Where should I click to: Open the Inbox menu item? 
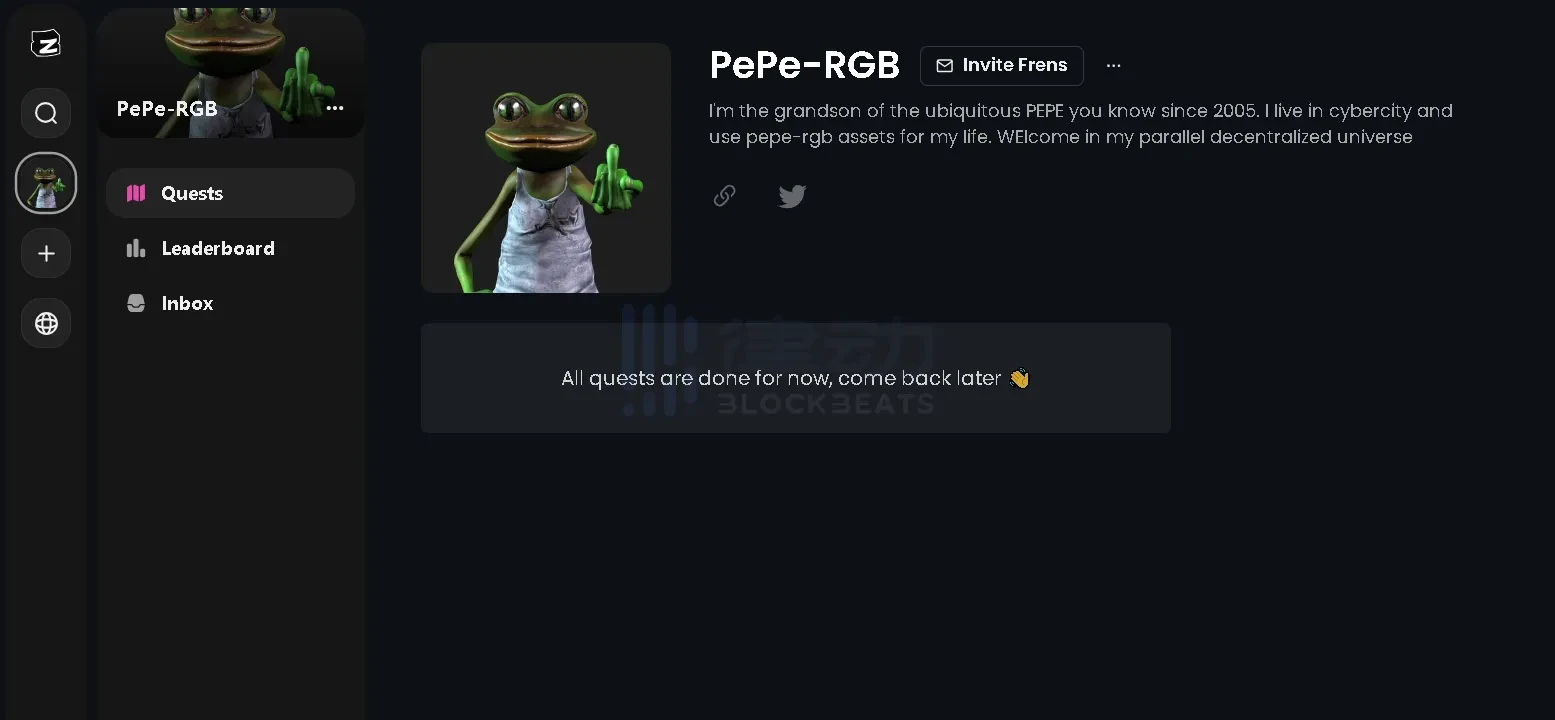click(x=230, y=303)
